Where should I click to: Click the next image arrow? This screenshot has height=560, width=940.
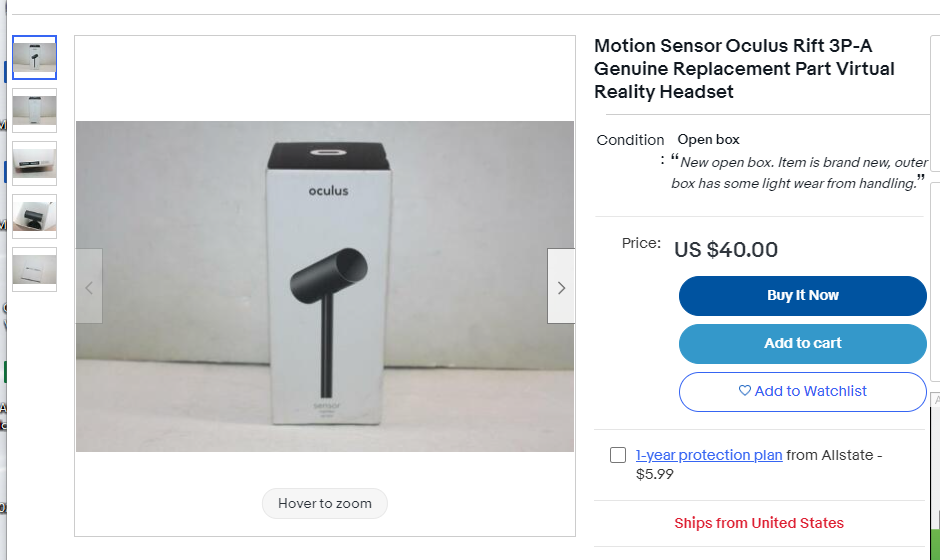pos(561,287)
